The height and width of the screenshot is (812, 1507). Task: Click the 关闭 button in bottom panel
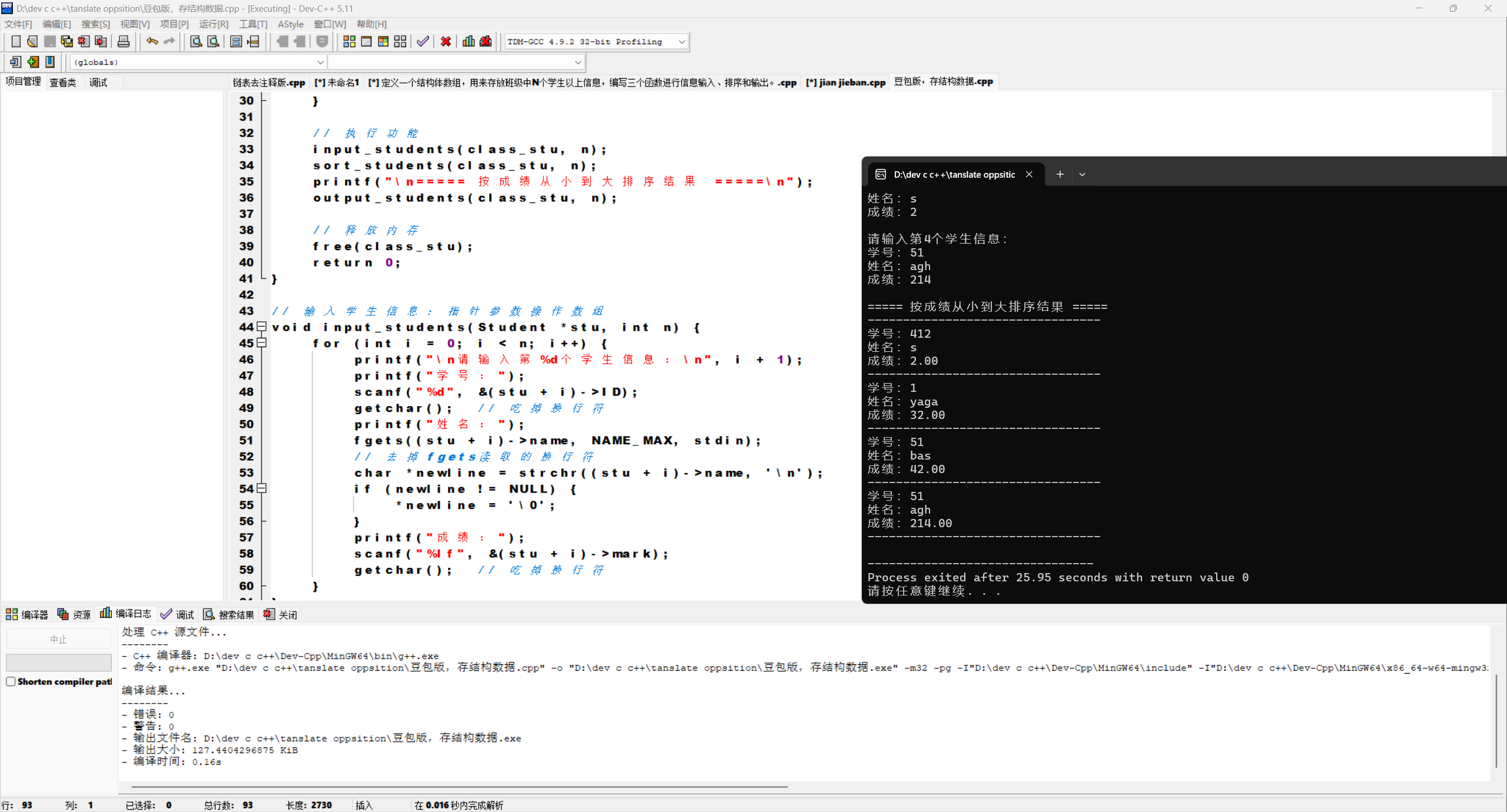[x=281, y=614]
